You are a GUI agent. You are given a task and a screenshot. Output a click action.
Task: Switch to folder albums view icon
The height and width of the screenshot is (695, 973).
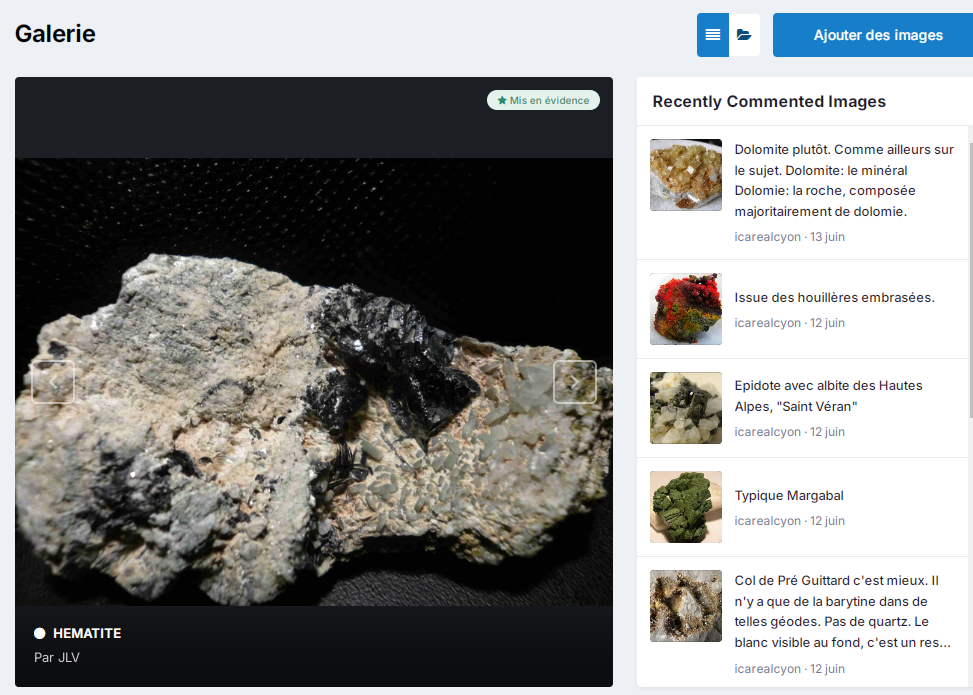tap(744, 35)
